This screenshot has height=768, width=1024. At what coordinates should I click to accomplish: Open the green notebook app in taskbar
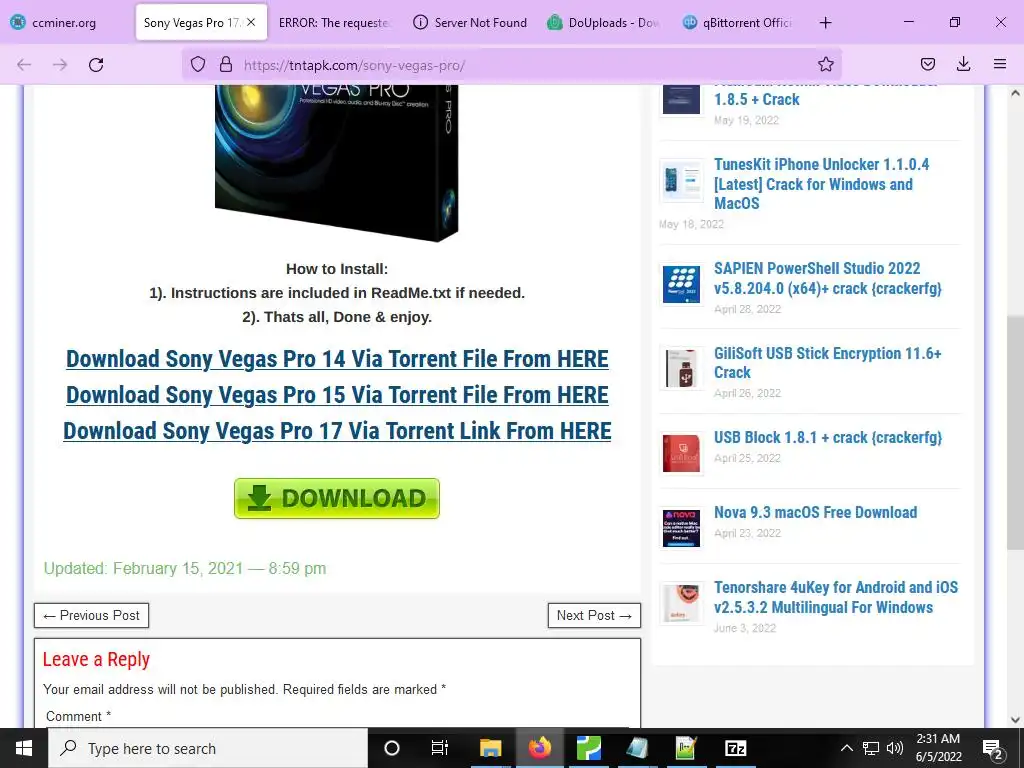[x=686, y=748]
